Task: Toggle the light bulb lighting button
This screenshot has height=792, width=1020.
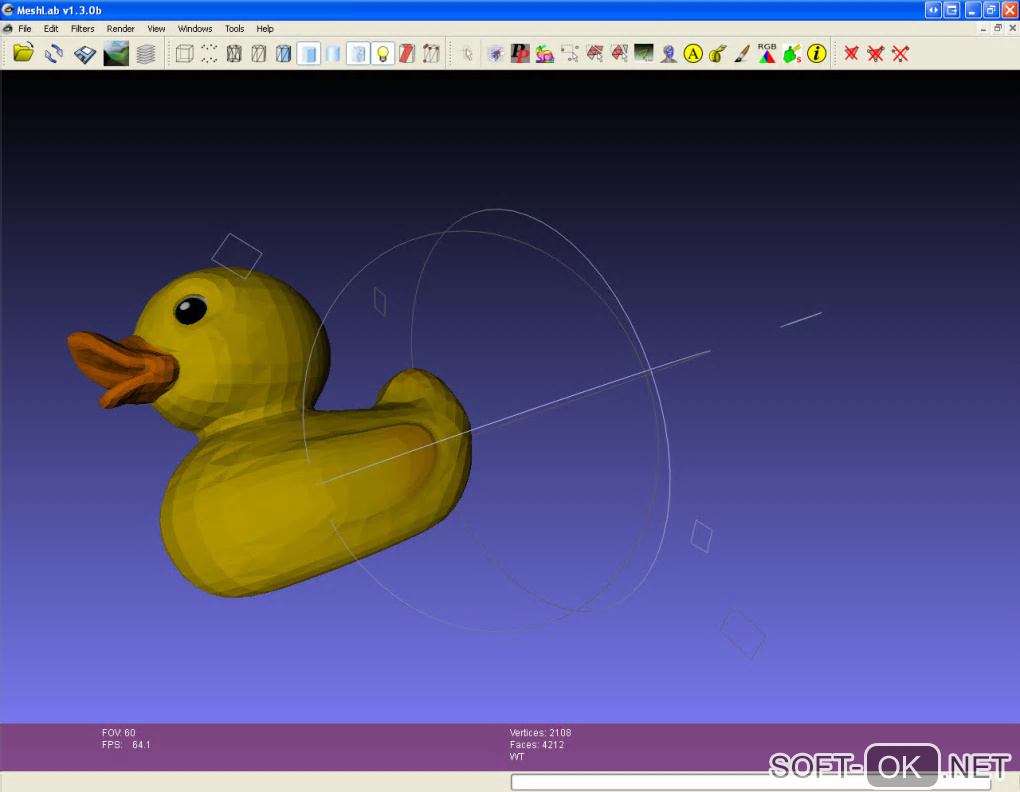Action: pyautogui.click(x=383, y=53)
